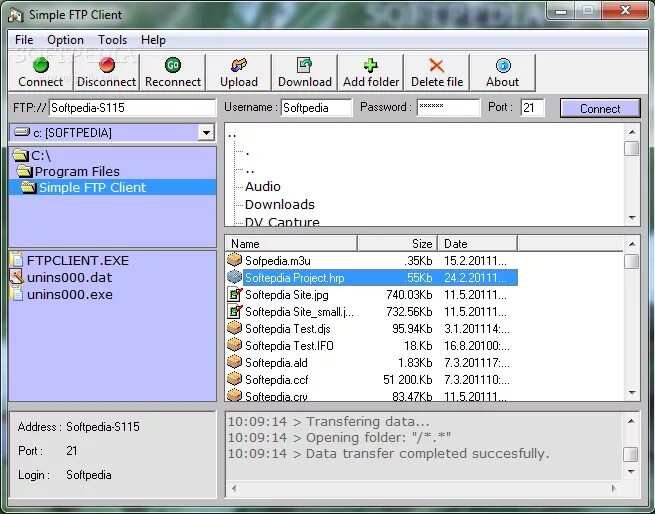Open the Help menu
The width and height of the screenshot is (655, 514).
(153, 40)
